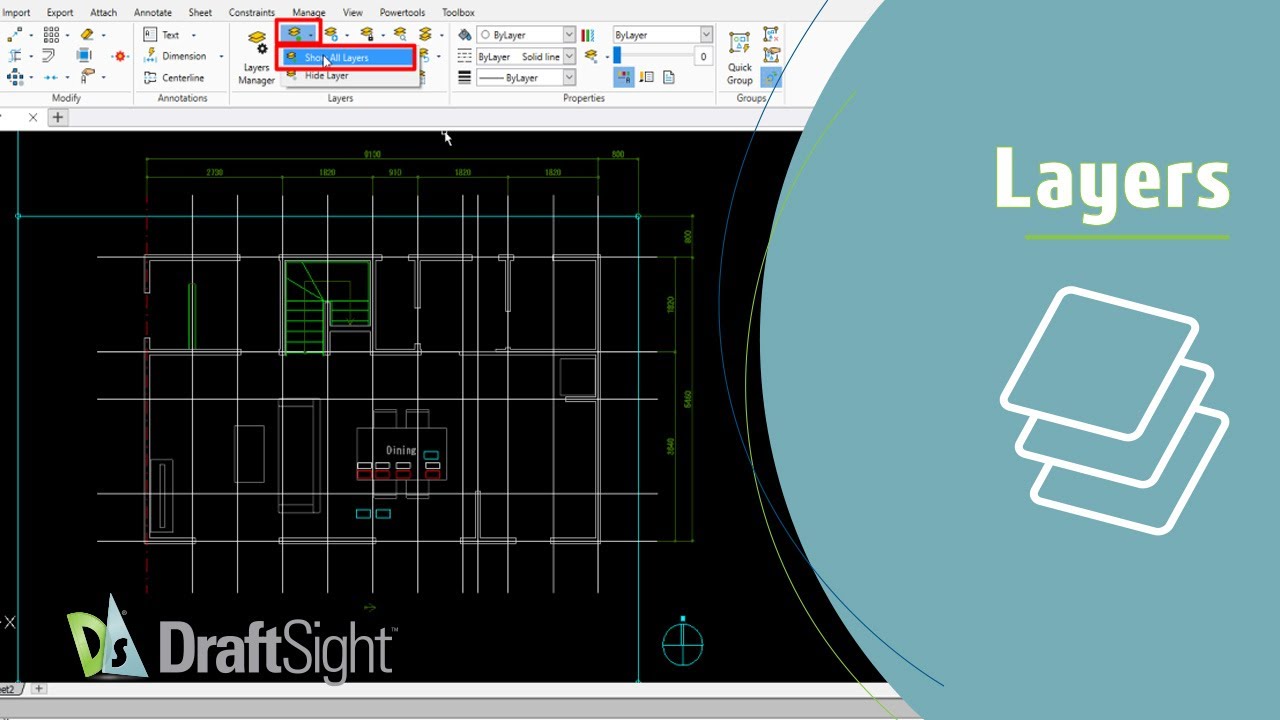Click the Centerline tool icon
This screenshot has width=1280, height=720.
[151, 78]
